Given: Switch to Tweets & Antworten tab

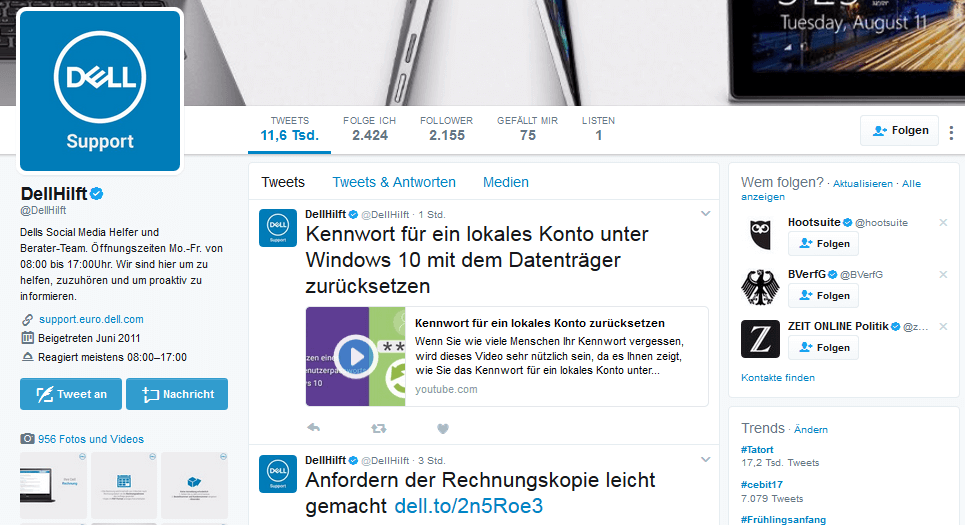Looking at the screenshot, I should (394, 182).
